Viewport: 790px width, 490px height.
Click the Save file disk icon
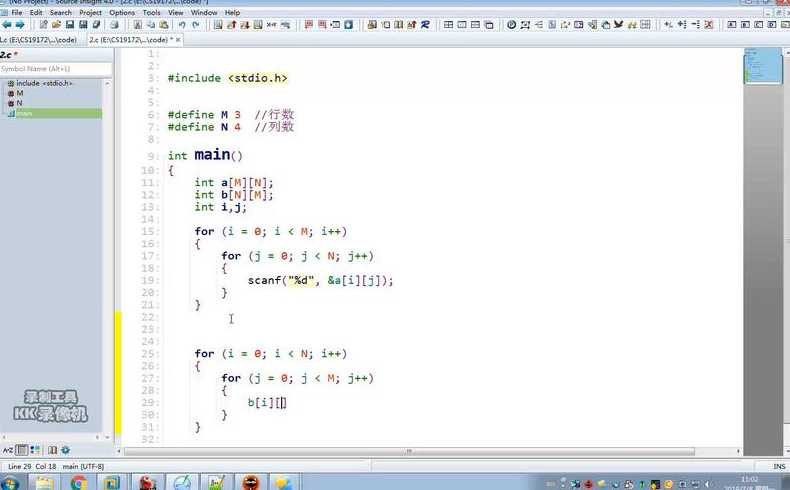(70, 24)
